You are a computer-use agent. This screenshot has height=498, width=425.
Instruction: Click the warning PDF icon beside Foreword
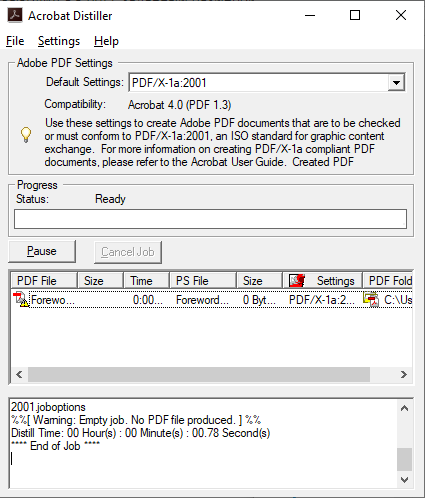tap(21, 299)
